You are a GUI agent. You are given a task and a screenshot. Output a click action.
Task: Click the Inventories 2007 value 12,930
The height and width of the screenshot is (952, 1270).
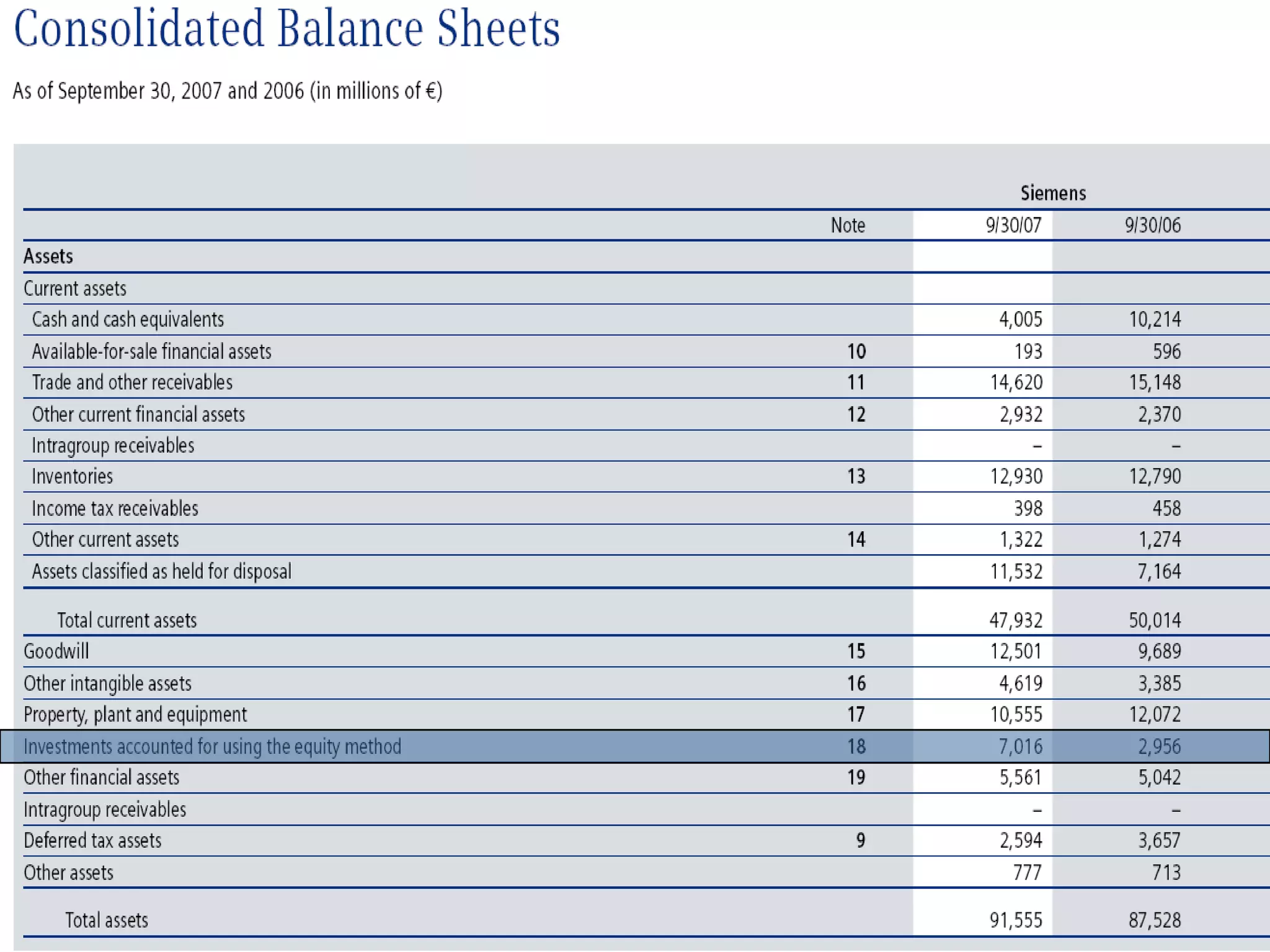[1016, 477]
